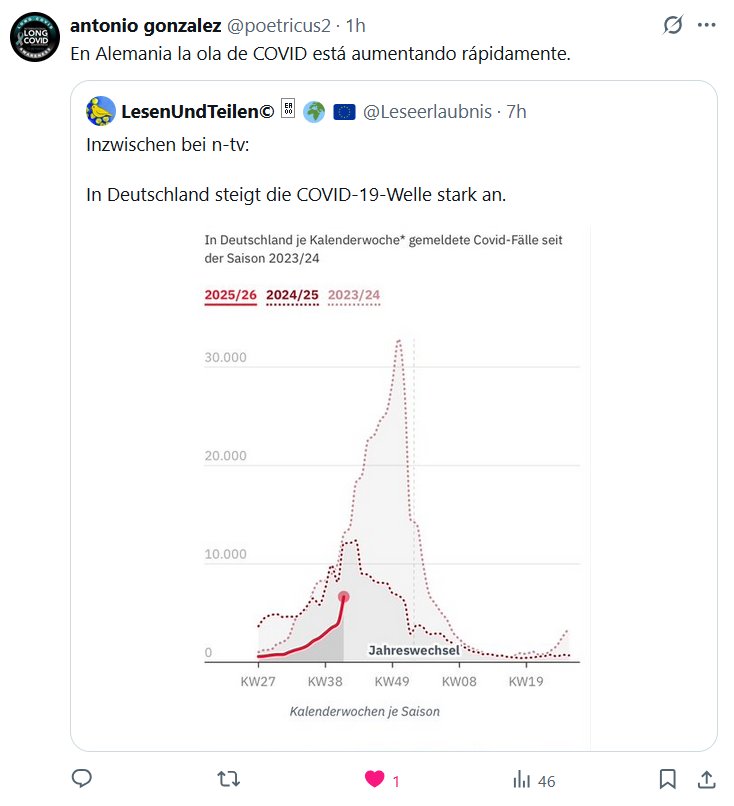Select the 2023/24 season legend label
The height and width of the screenshot is (806, 734).
pos(354,296)
